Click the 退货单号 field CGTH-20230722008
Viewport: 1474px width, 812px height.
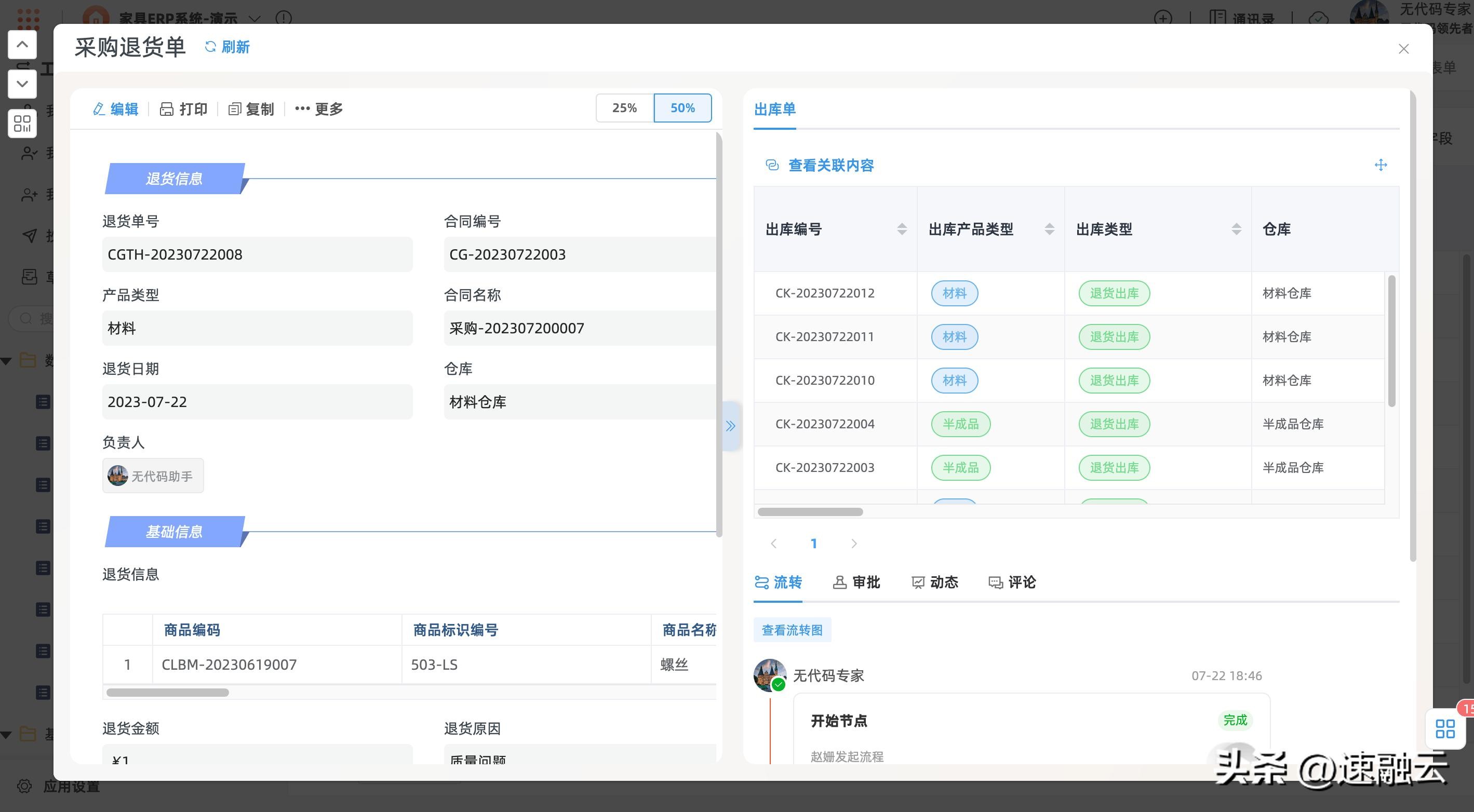pos(258,254)
